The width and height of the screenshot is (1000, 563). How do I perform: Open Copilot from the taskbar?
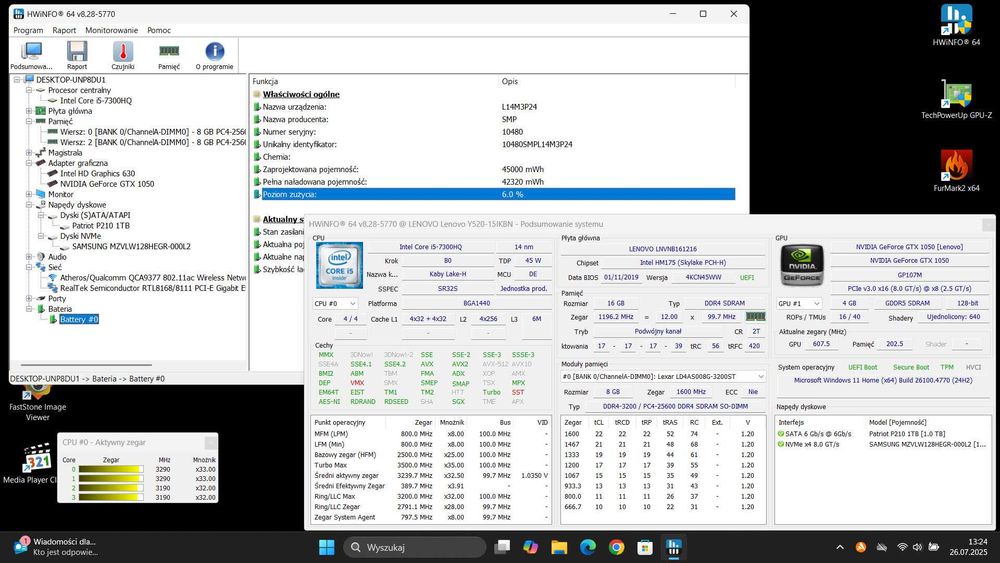click(x=531, y=547)
